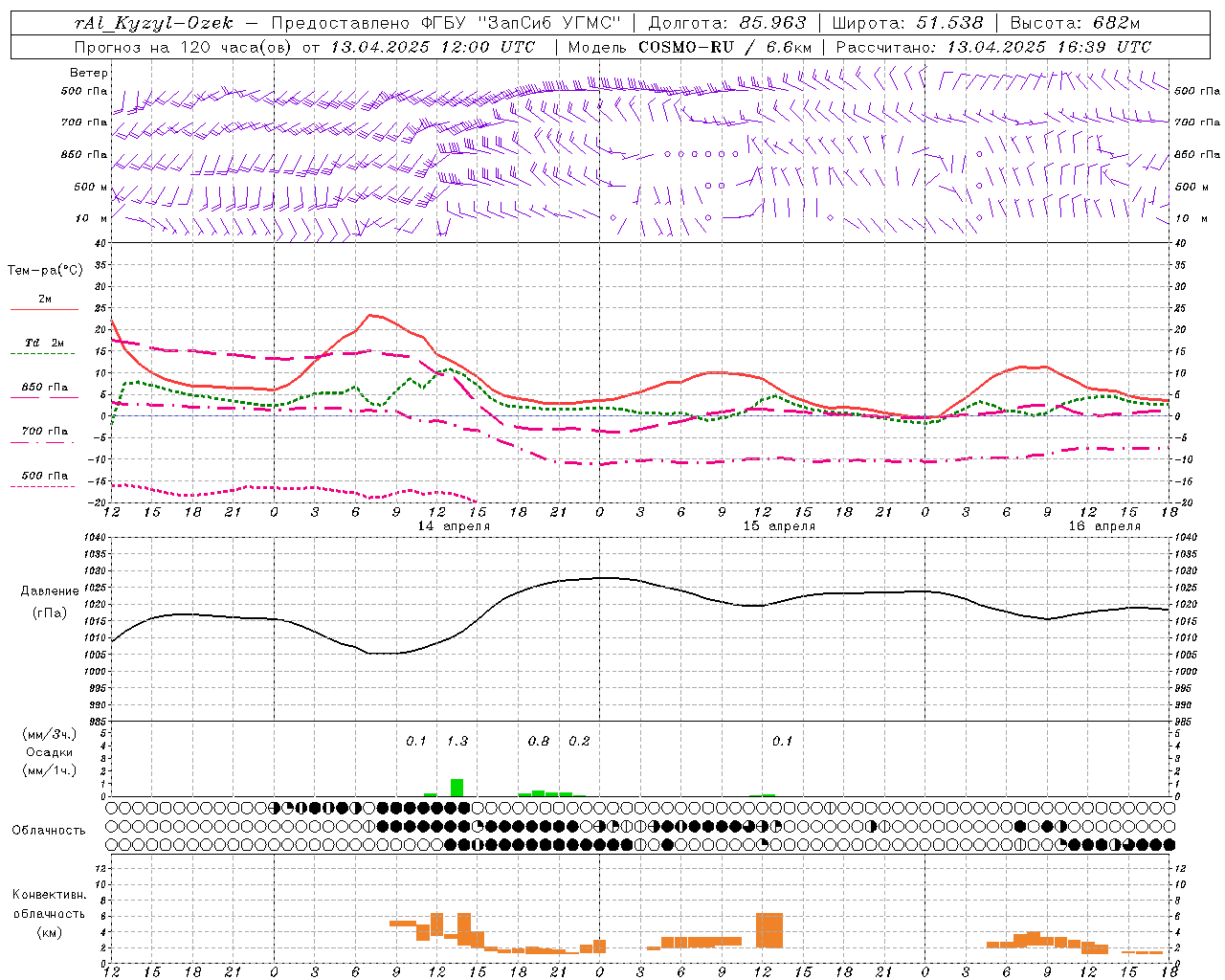Click the left "850 гПа" wind level label
This screenshot has height=980, width=1225.
pos(84,154)
